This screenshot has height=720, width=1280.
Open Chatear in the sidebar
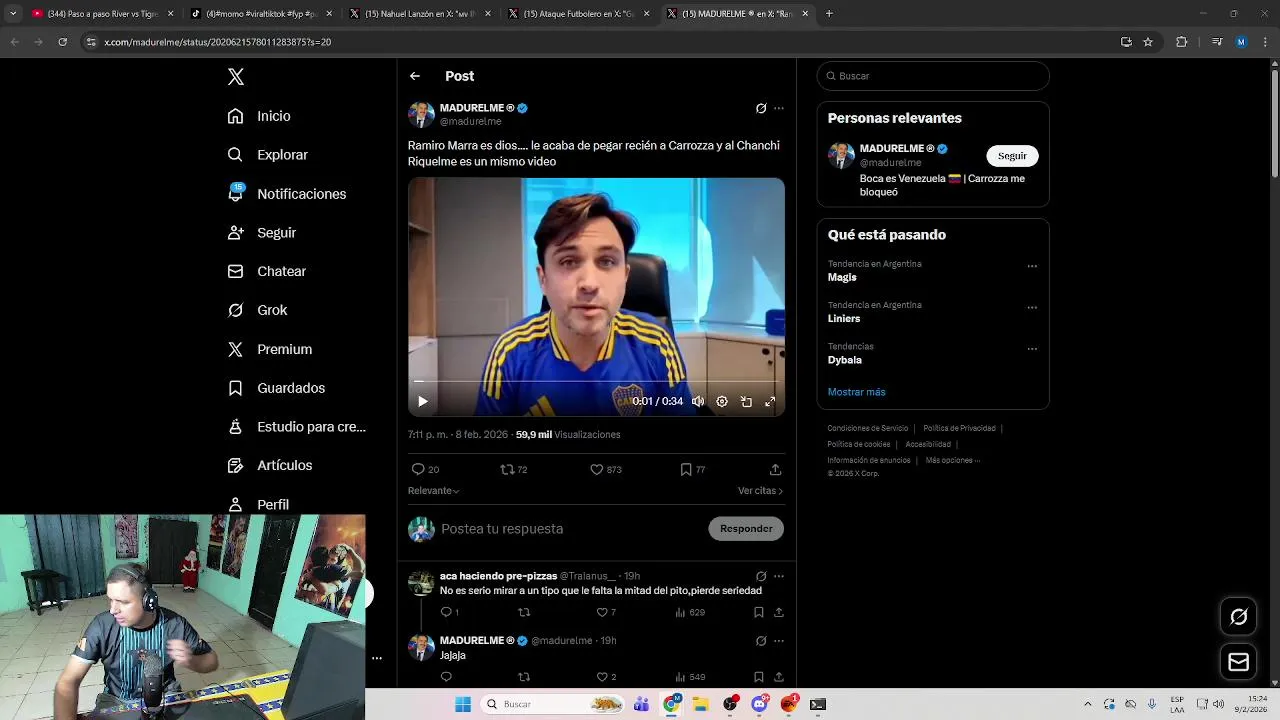coord(266,272)
